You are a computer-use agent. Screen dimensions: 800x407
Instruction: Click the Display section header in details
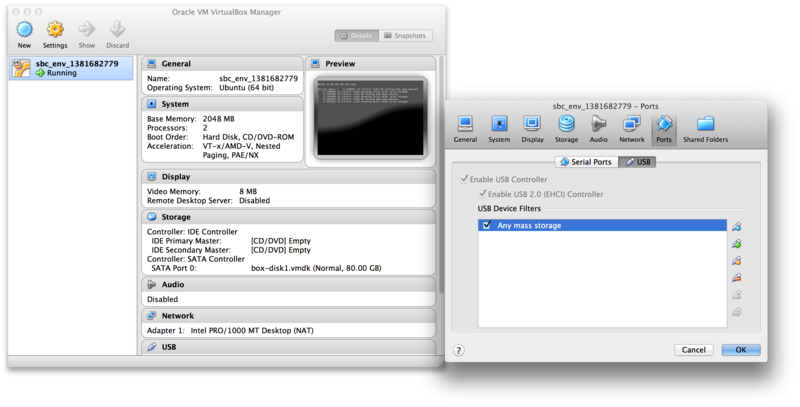288,176
